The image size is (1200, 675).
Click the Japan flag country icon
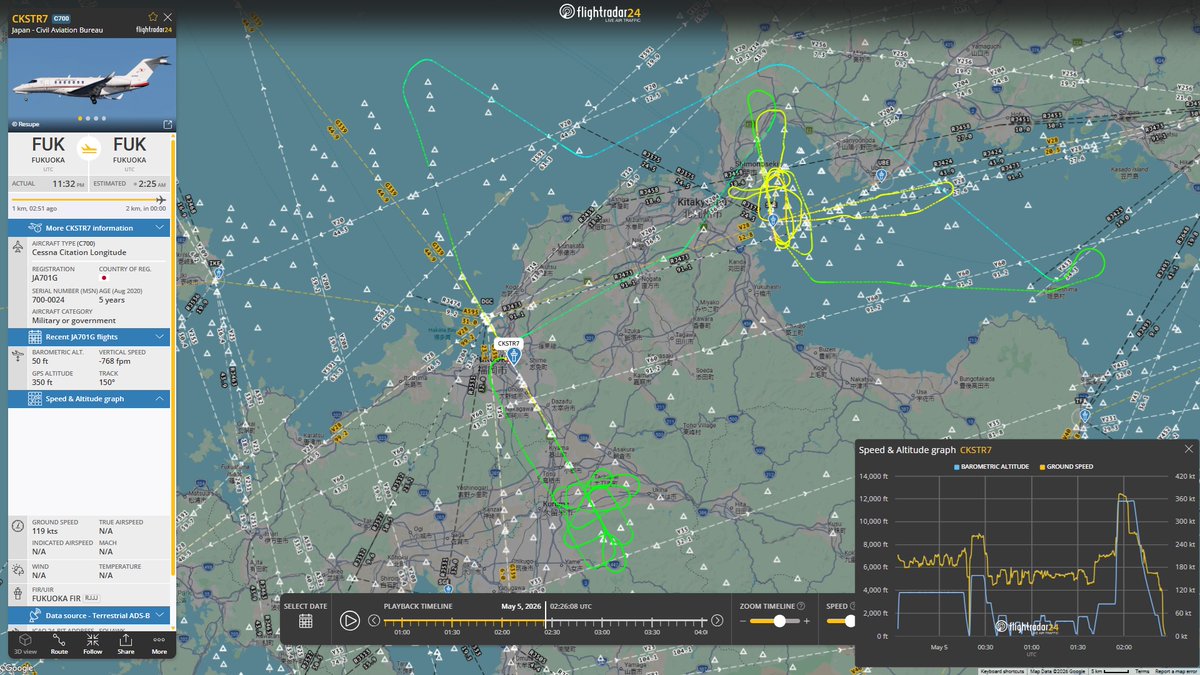tap(103, 277)
